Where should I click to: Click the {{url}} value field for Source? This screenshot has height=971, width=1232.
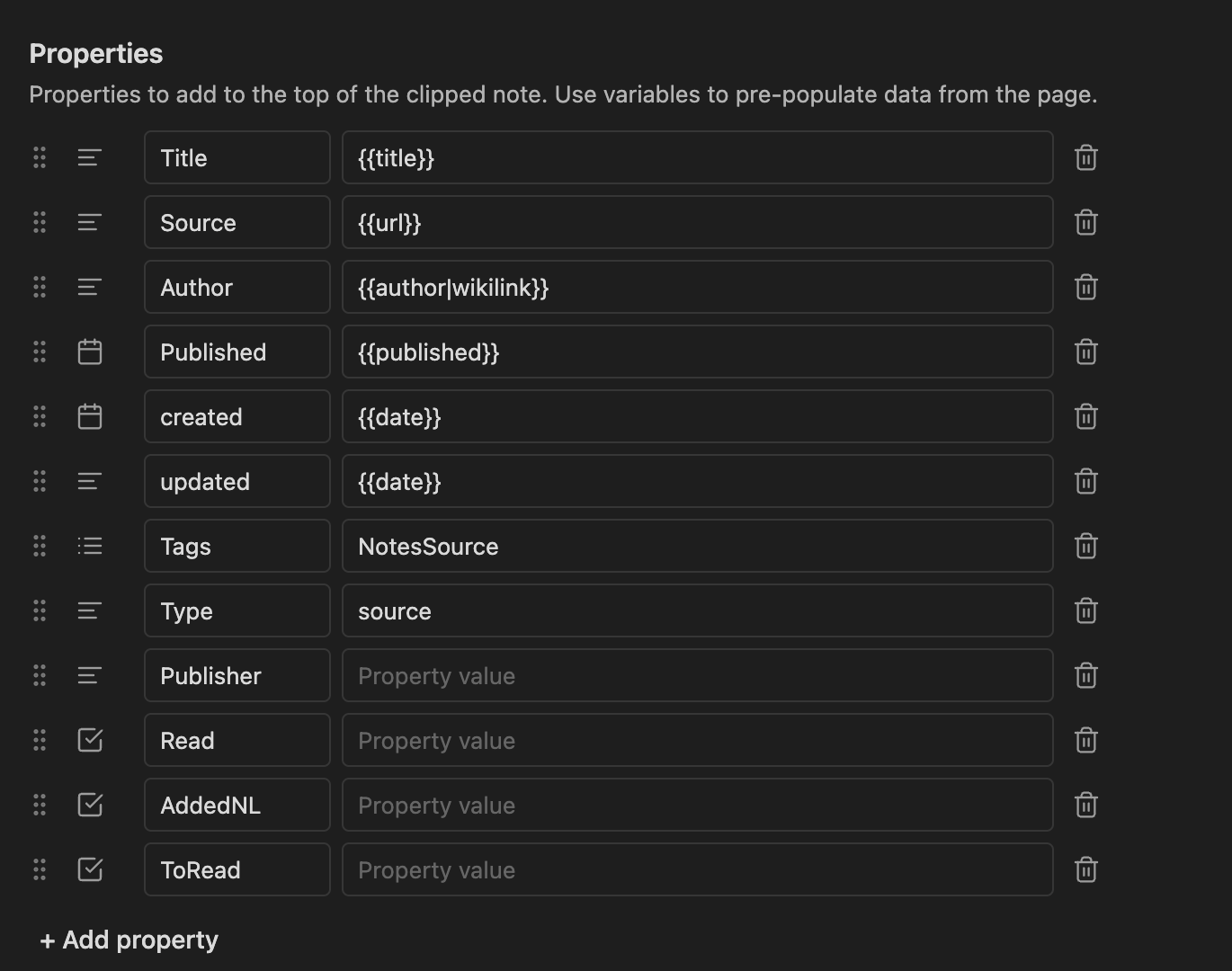tap(697, 222)
